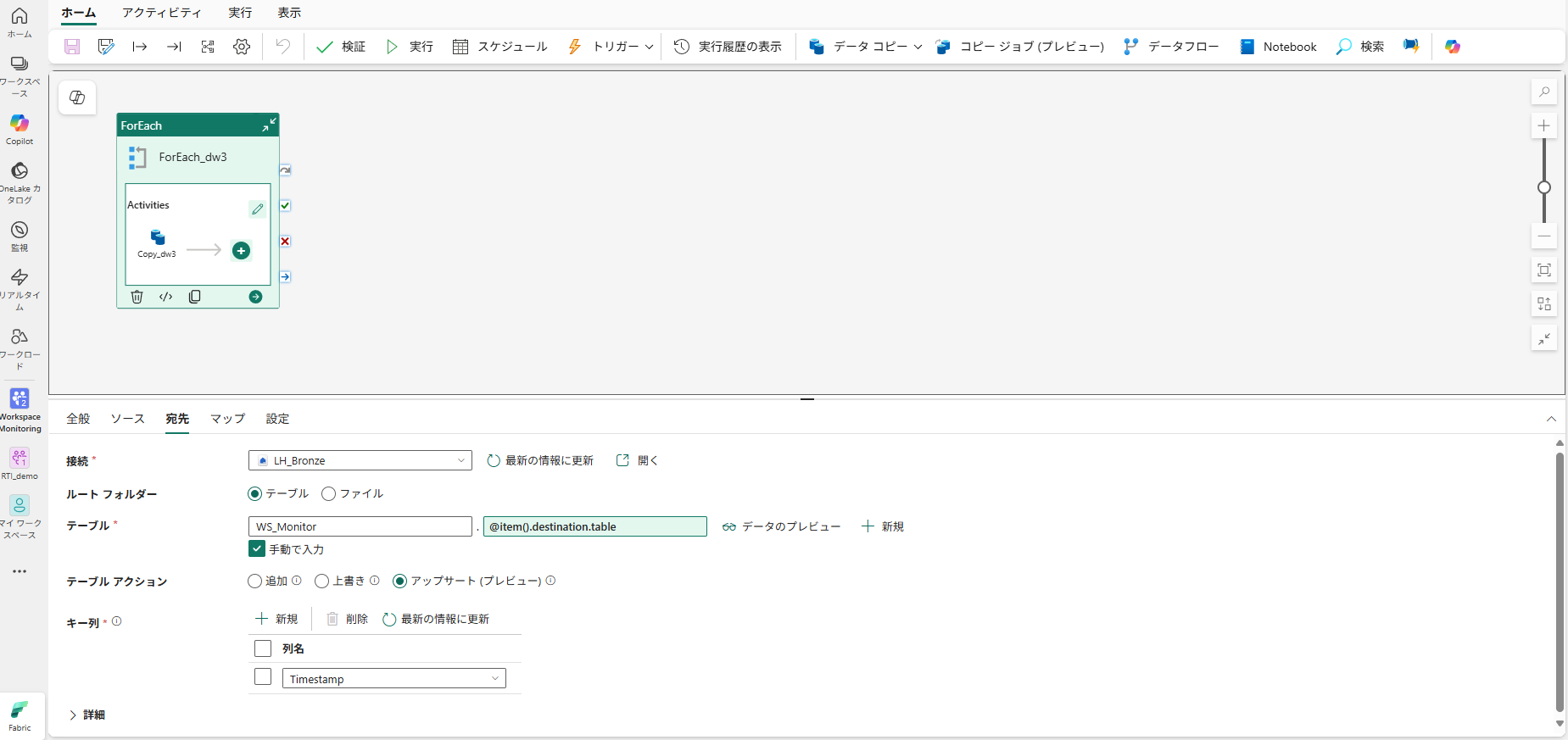Open the Monitor (監視) sidebar icon
This screenshot has height=740, width=1568.
(x=20, y=236)
